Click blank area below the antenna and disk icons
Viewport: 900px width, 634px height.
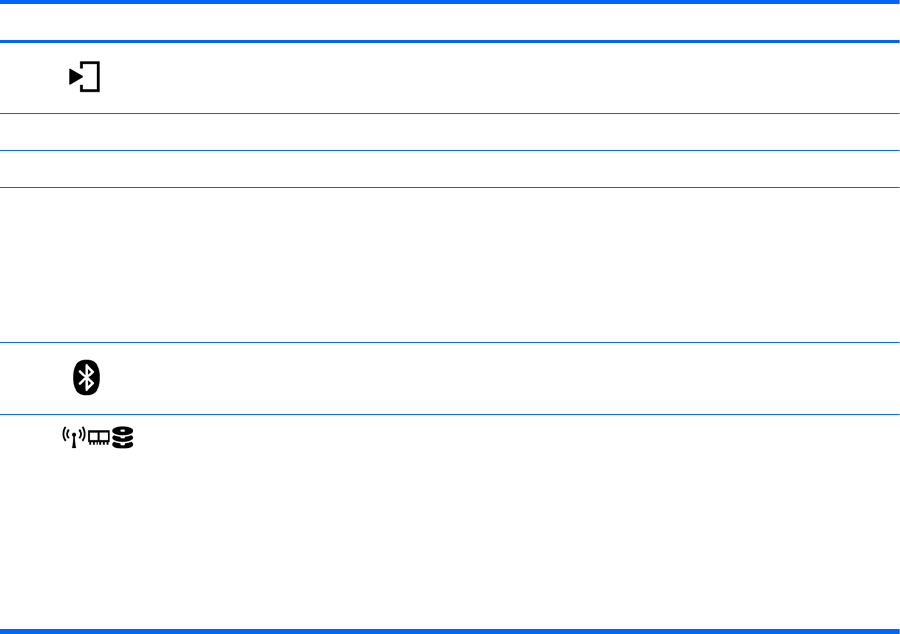[98, 540]
